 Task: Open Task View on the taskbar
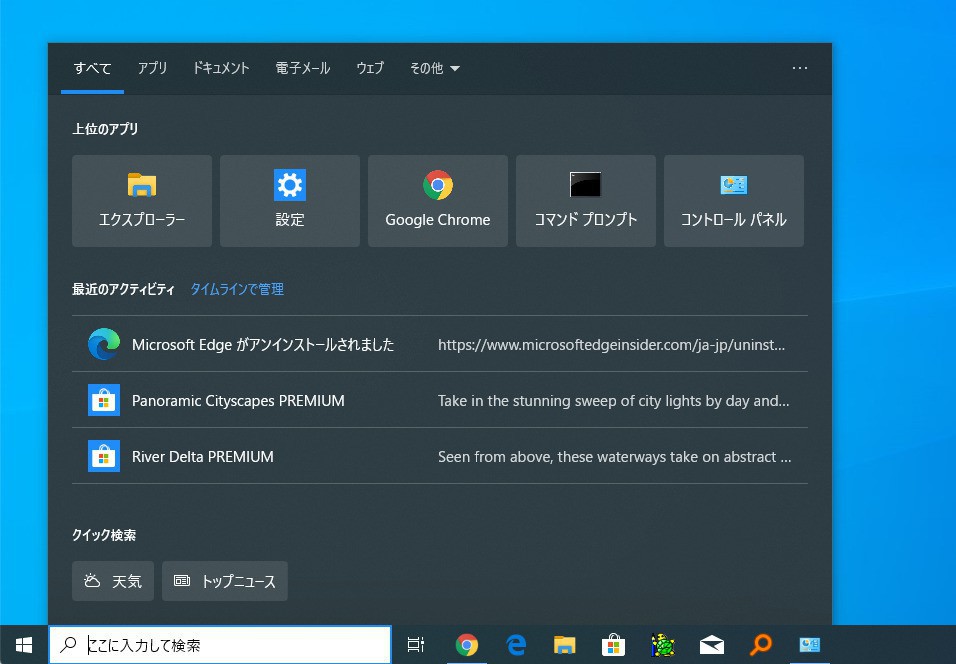pyautogui.click(x=416, y=645)
